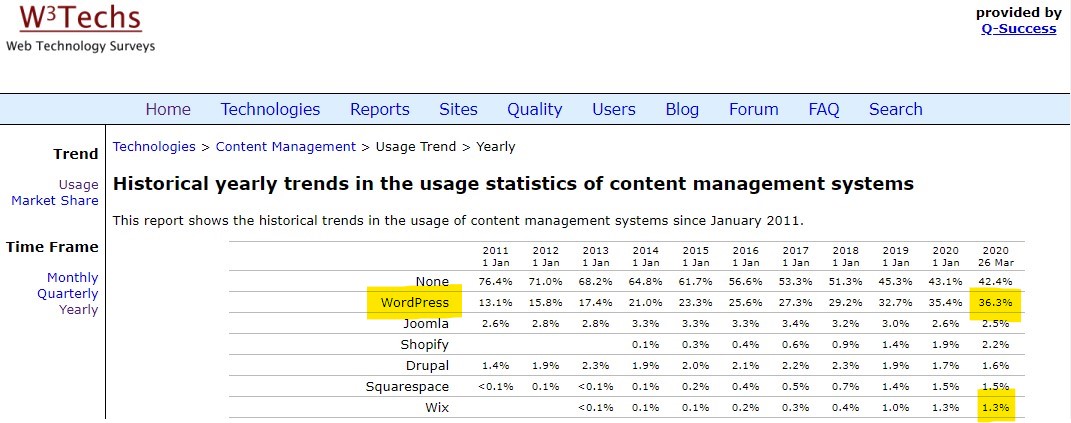Click None 42.4% value for 26 Mar 2020
Screen dimensions: 1071x423
994,282
